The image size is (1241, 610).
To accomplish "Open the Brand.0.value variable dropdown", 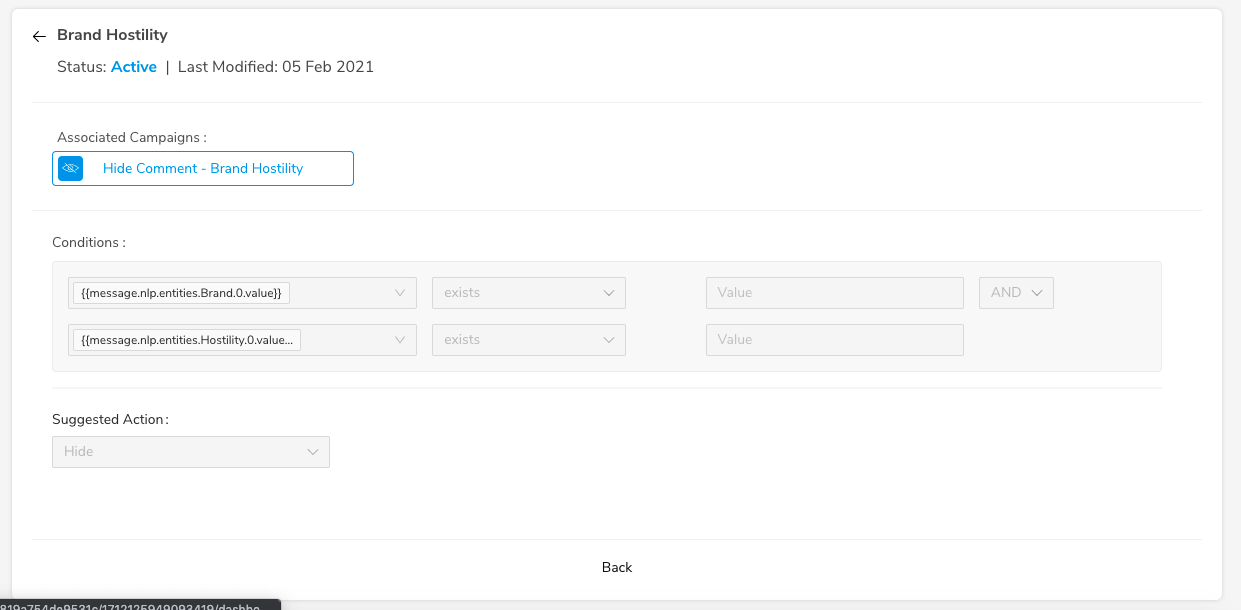I will [242, 293].
